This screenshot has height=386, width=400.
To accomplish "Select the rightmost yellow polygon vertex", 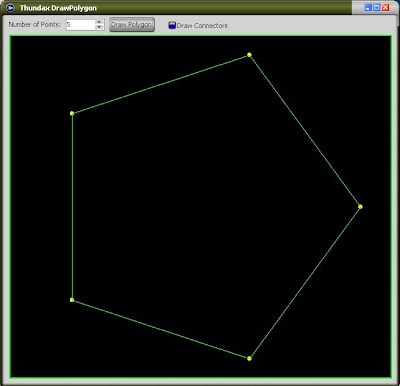I will pyautogui.click(x=360, y=207).
